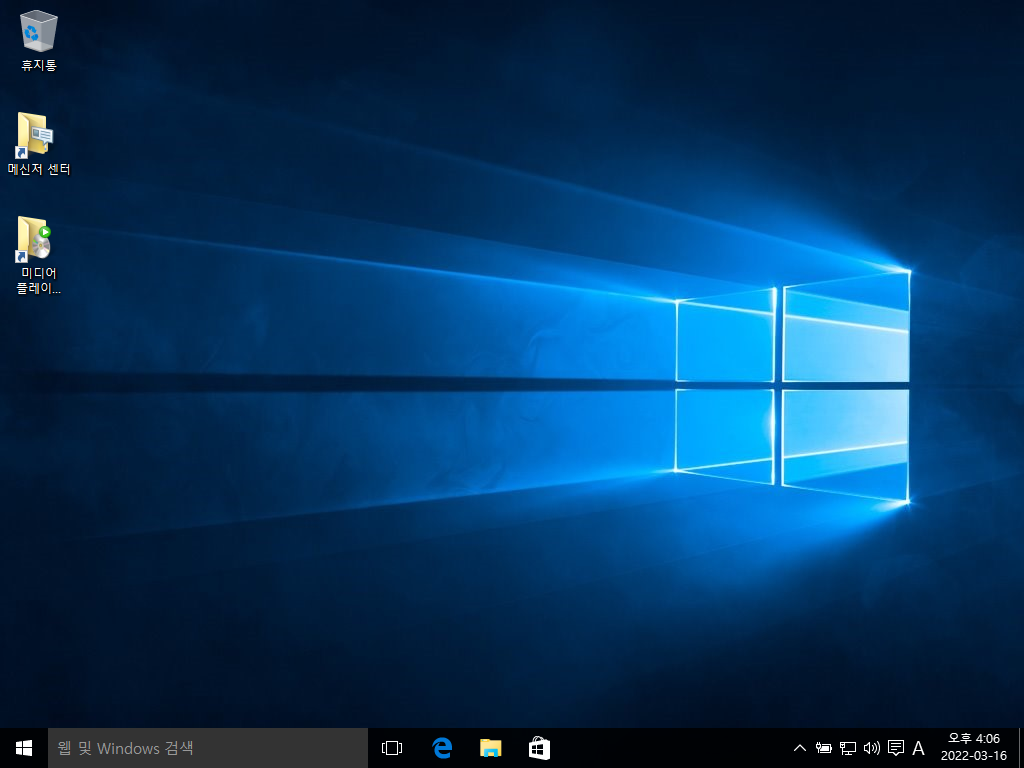Toggle the IME input mode A indicator
Viewport: 1024px width, 768px height.
(918, 748)
